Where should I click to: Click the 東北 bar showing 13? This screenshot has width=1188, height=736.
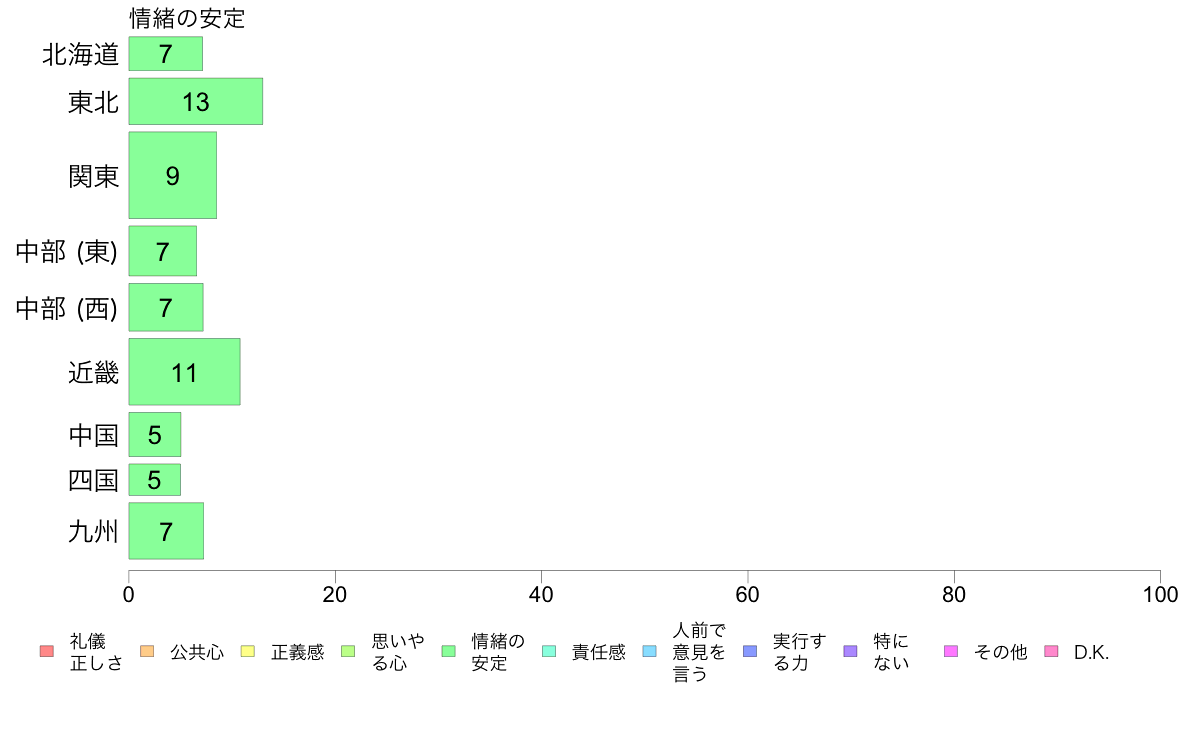coord(195,102)
